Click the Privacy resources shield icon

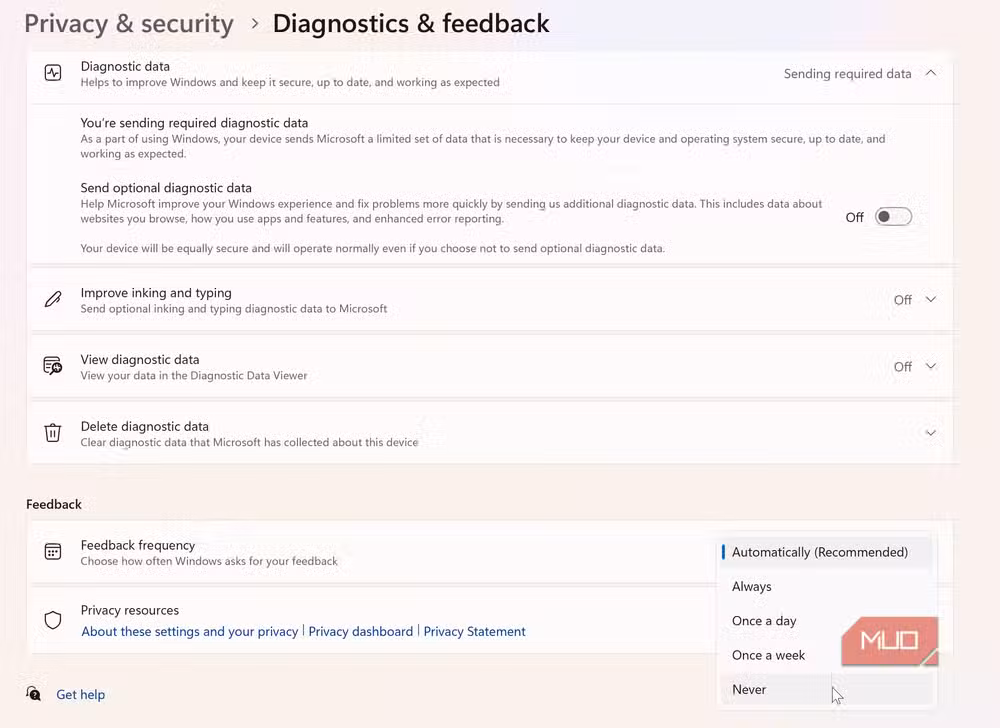pyautogui.click(x=53, y=620)
